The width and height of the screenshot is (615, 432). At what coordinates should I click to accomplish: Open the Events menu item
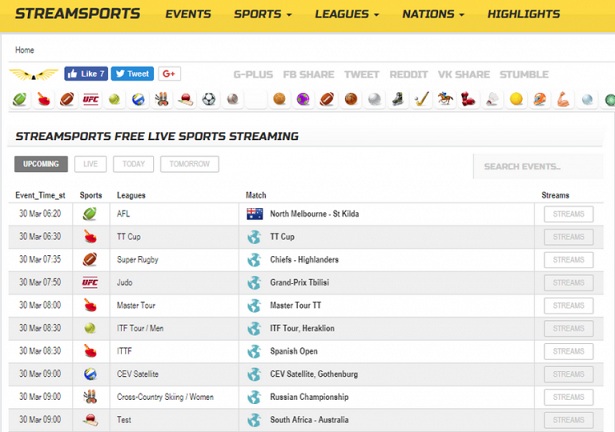coord(188,14)
